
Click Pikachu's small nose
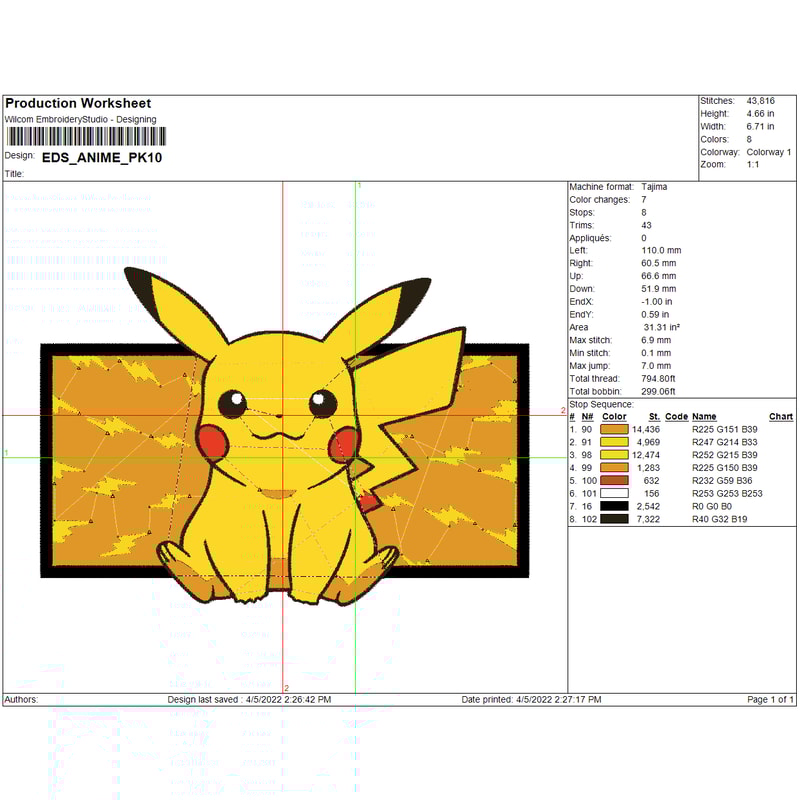[279, 414]
